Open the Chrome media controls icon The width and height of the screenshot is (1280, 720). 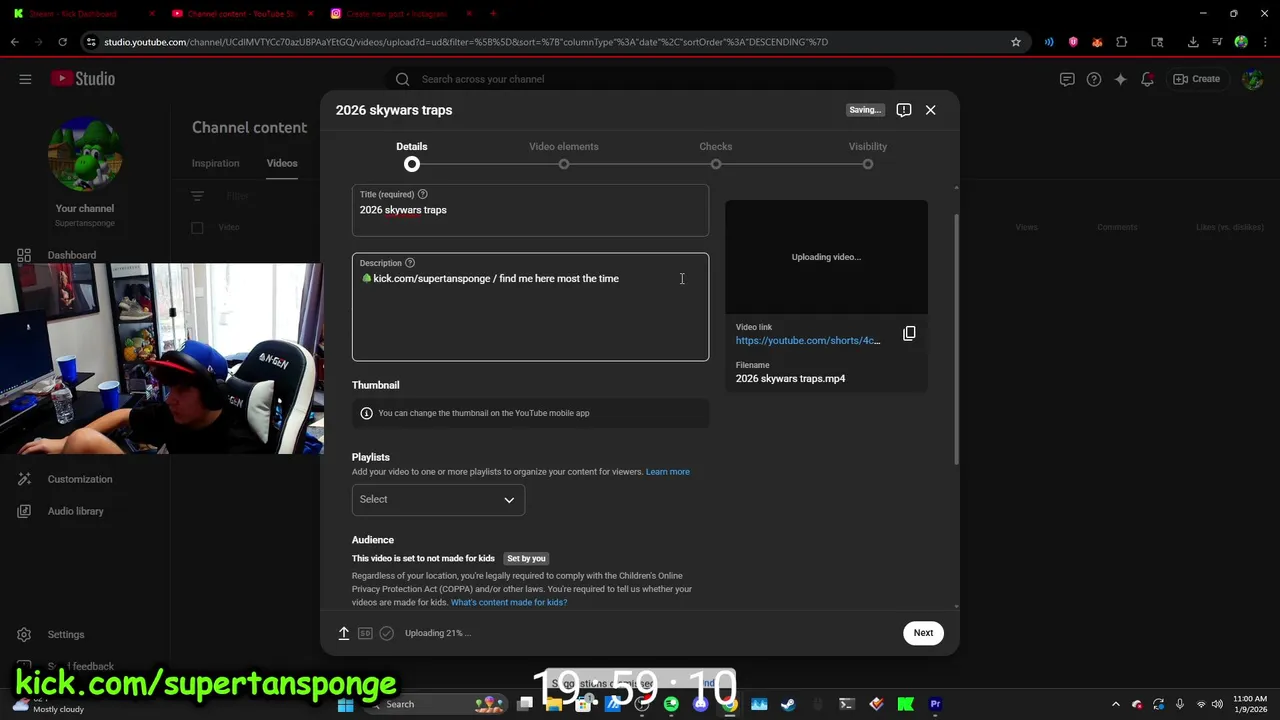coord(1217,42)
